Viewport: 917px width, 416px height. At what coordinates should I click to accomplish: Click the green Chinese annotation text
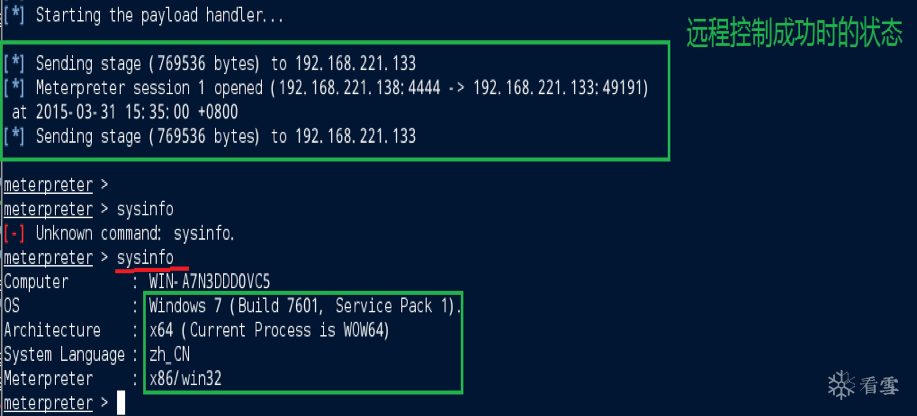point(794,35)
